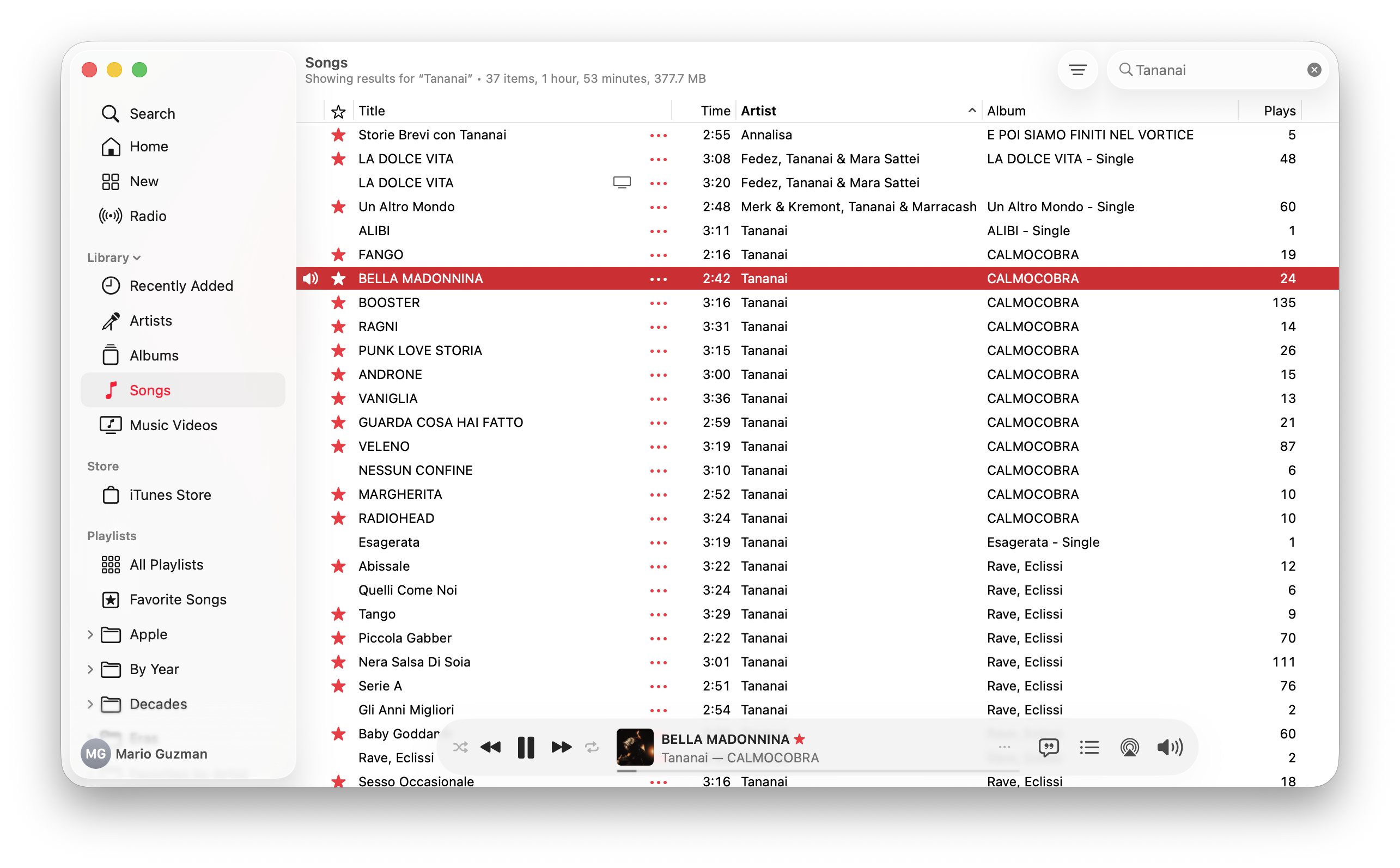Open more options for Quelli Come Noi
1400x868 pixels.
coord(658,590)
